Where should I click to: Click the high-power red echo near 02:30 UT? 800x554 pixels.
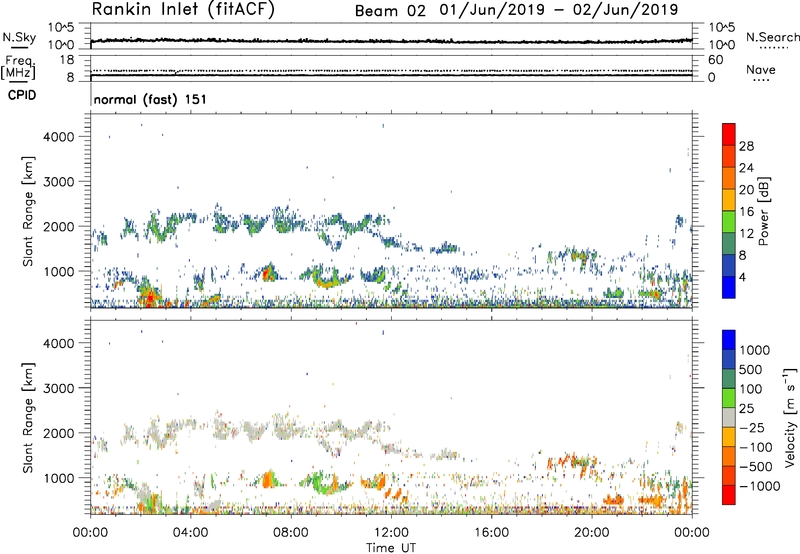(149, 297)
